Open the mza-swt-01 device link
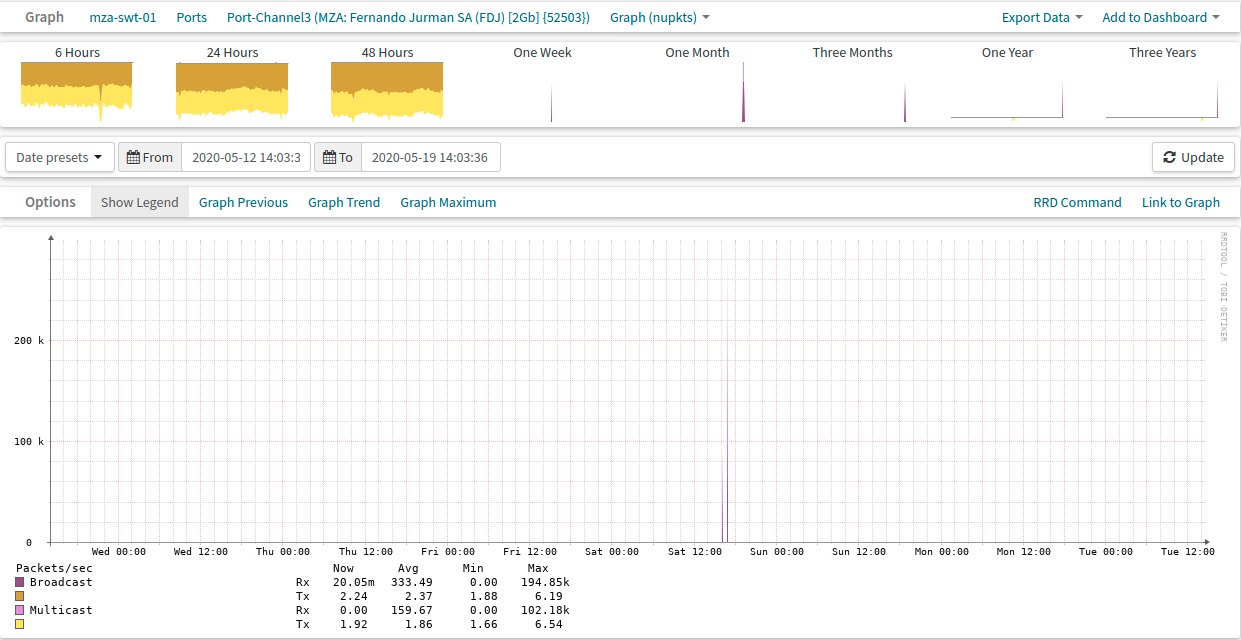Screen dimensions: 1241x640 click(123, 17)
